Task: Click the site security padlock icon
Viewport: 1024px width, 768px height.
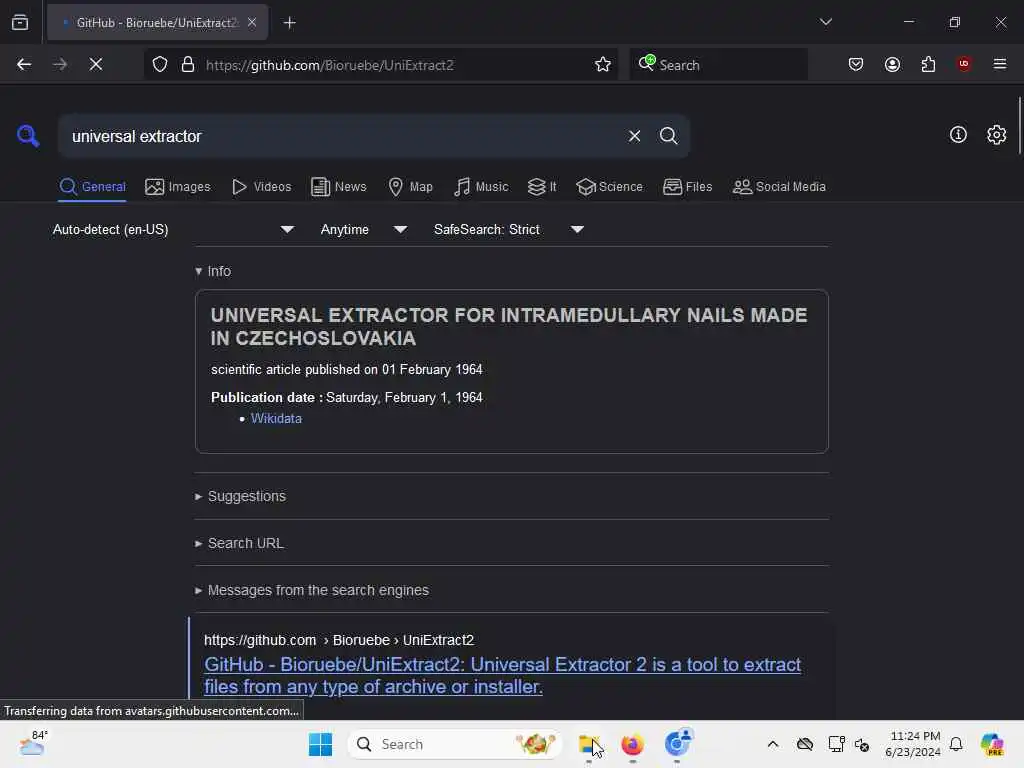Action: [188, 65]
